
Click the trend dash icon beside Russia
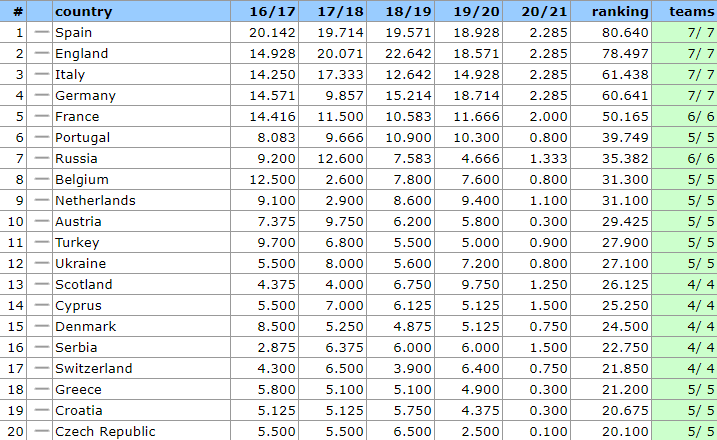click(41, 159)
